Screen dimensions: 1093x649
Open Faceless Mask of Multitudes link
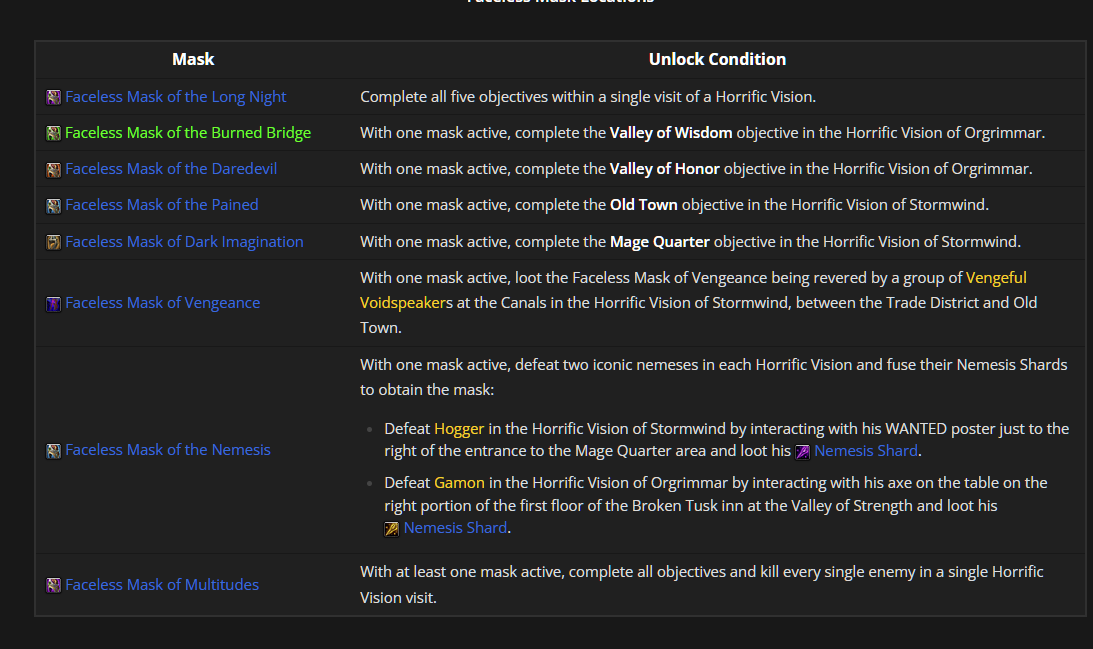pos(162,584)
